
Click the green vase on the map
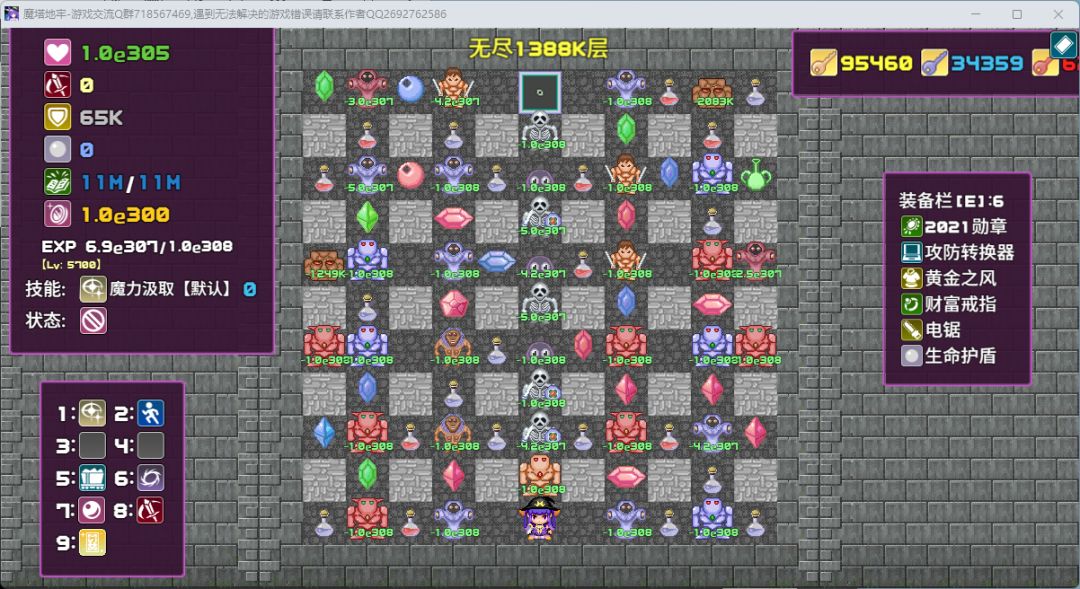point(756,174)
